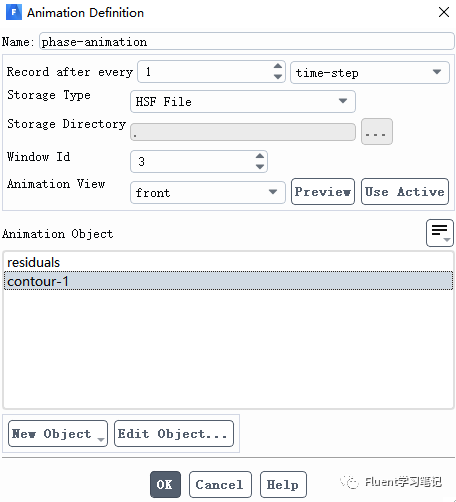The height and width of the screenshot is (502, 456).
Task: Click the Fluent app icon in title bar
Action: (x=14, y=12)
